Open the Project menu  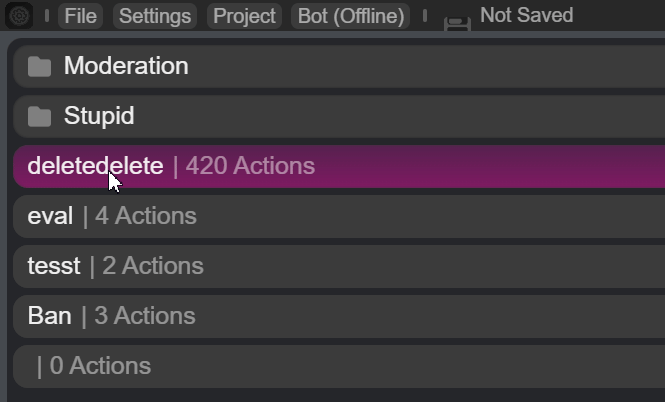[x=244, y=16]
